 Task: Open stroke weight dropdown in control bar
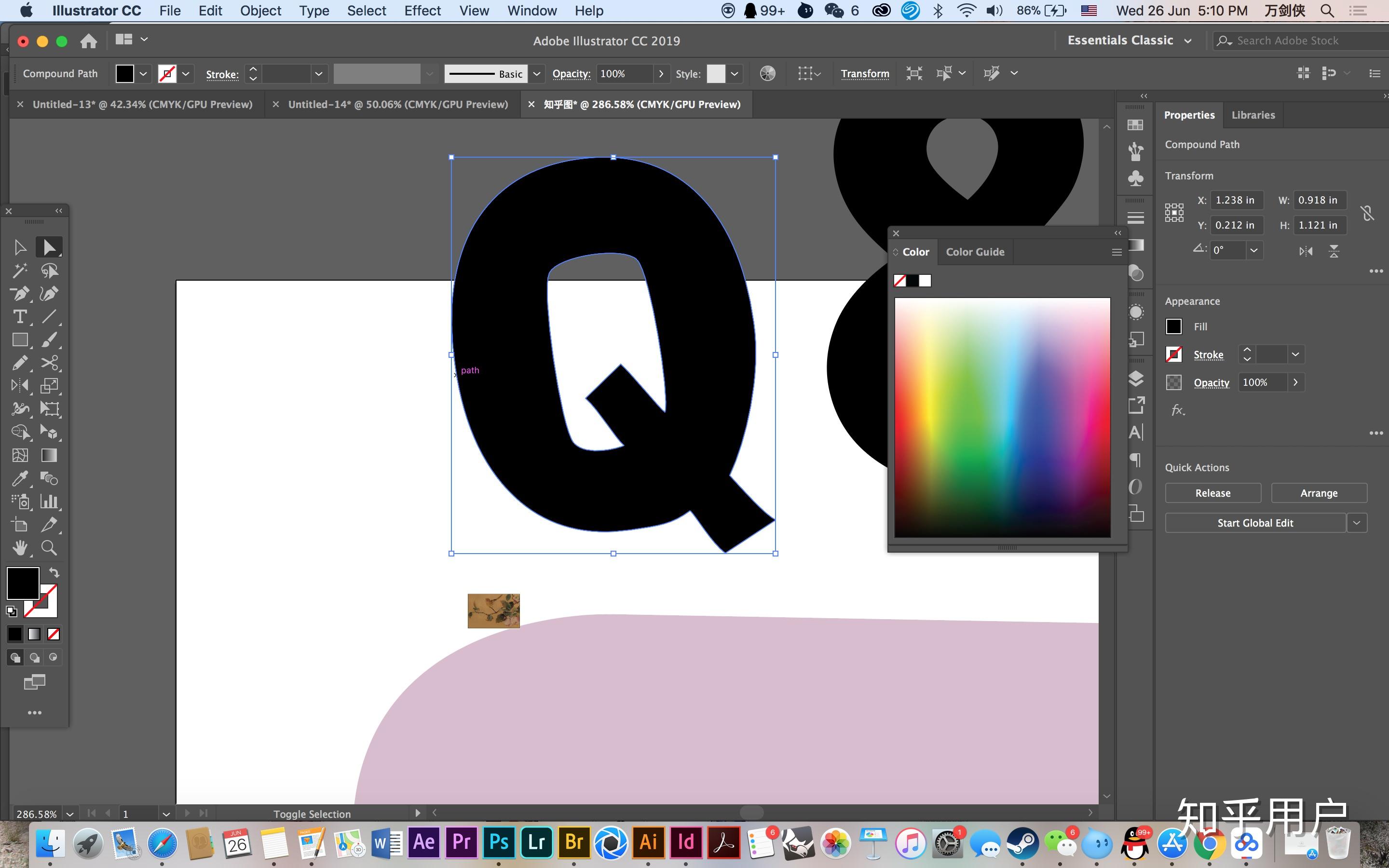pos(318,73)
